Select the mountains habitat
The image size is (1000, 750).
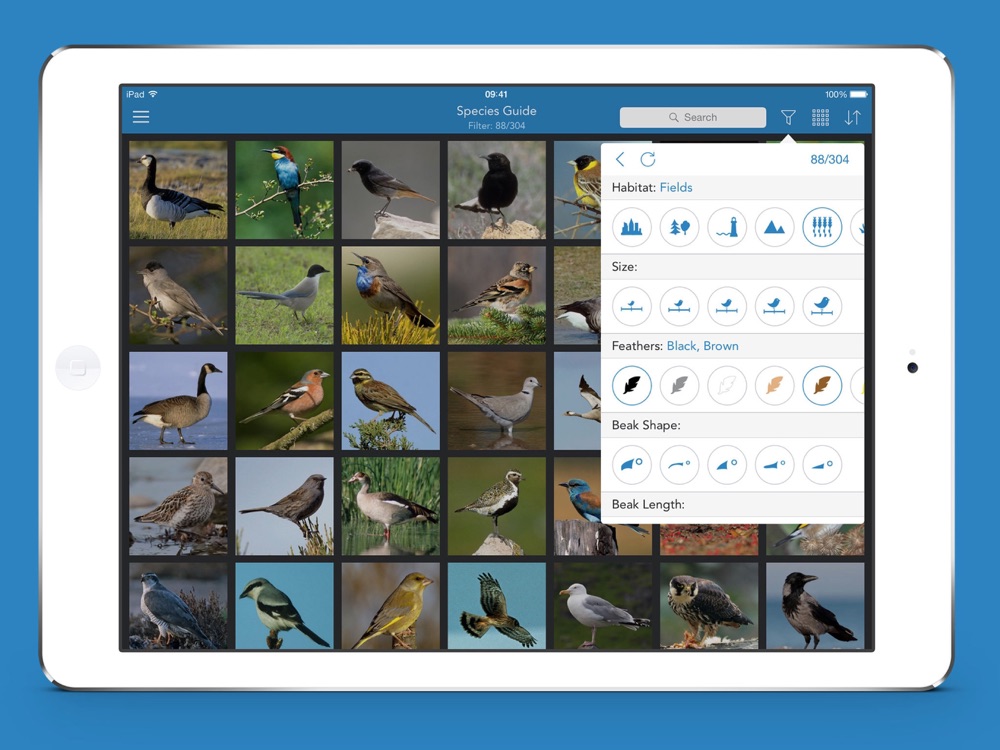tap(774, 227)
